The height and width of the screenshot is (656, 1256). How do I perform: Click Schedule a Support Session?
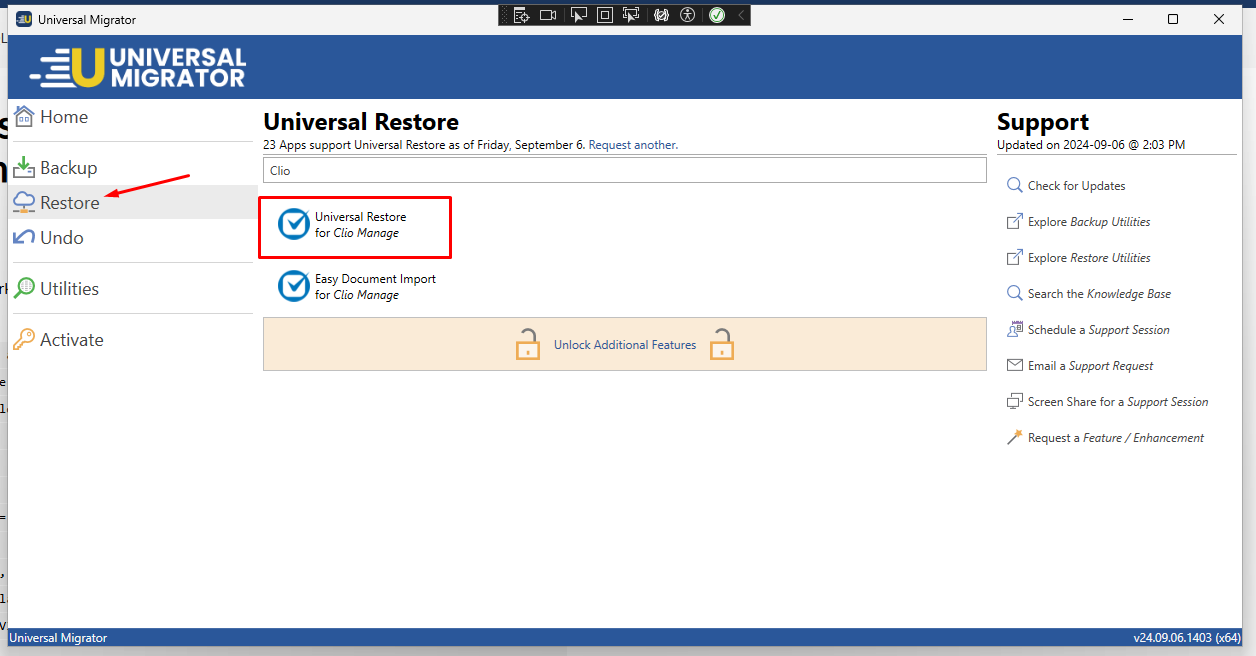[1098, 330]
